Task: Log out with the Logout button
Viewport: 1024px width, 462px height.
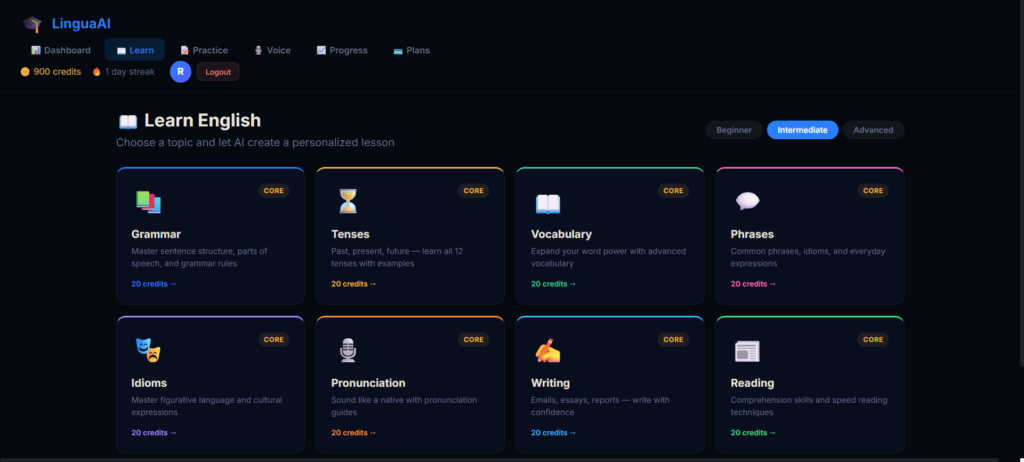Action: (218, 72)
